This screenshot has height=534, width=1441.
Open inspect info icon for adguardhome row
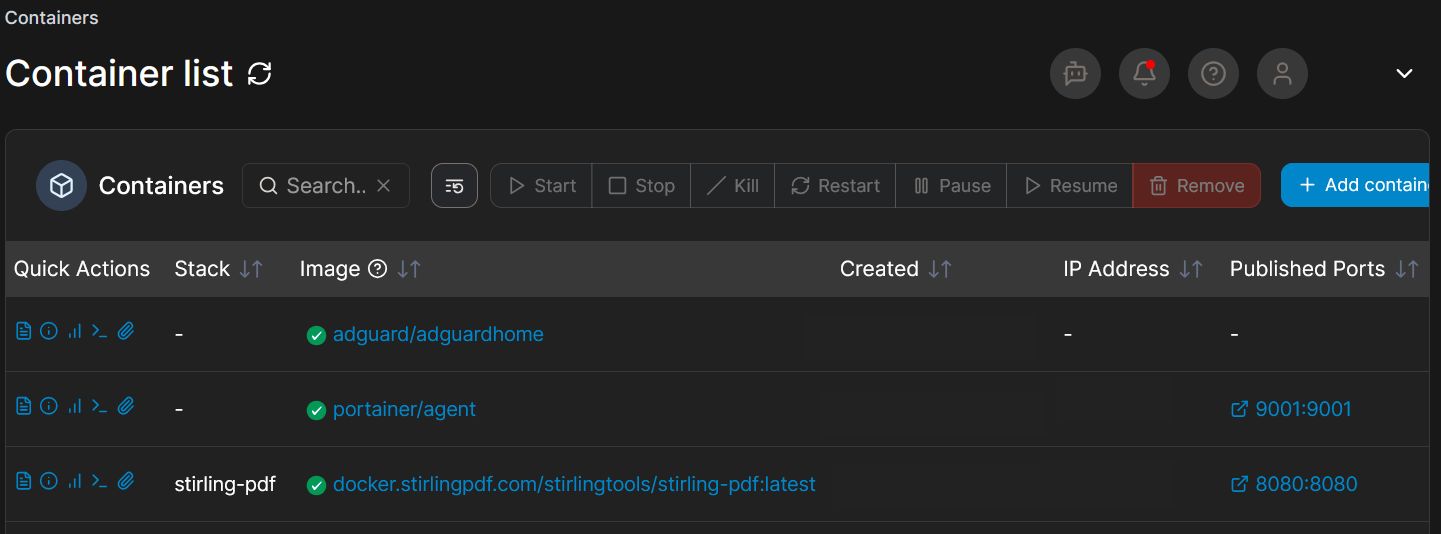point(49,331)
